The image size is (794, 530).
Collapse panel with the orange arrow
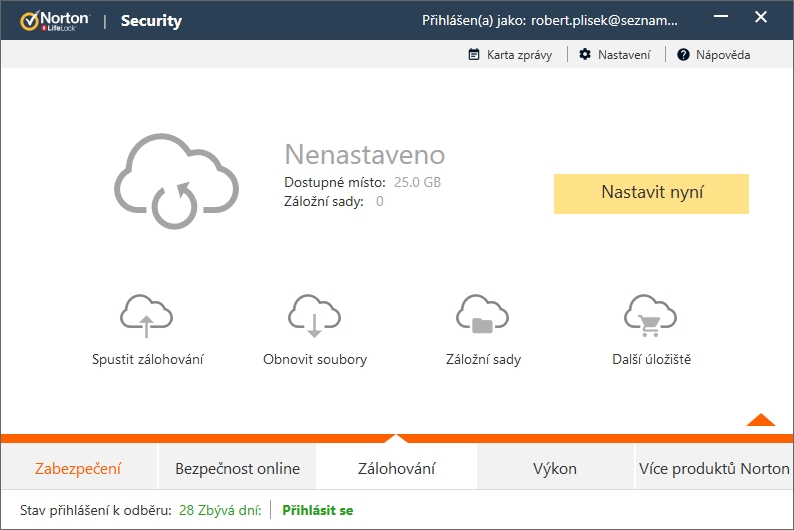(760, 420)
